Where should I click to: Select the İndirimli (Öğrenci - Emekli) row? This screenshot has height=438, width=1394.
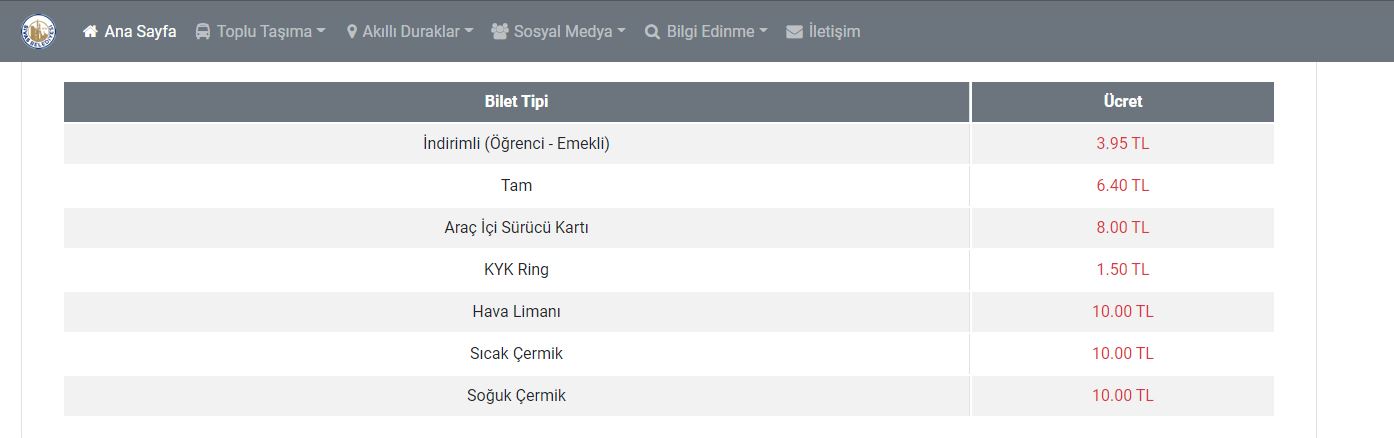click(x=516, y=143)
